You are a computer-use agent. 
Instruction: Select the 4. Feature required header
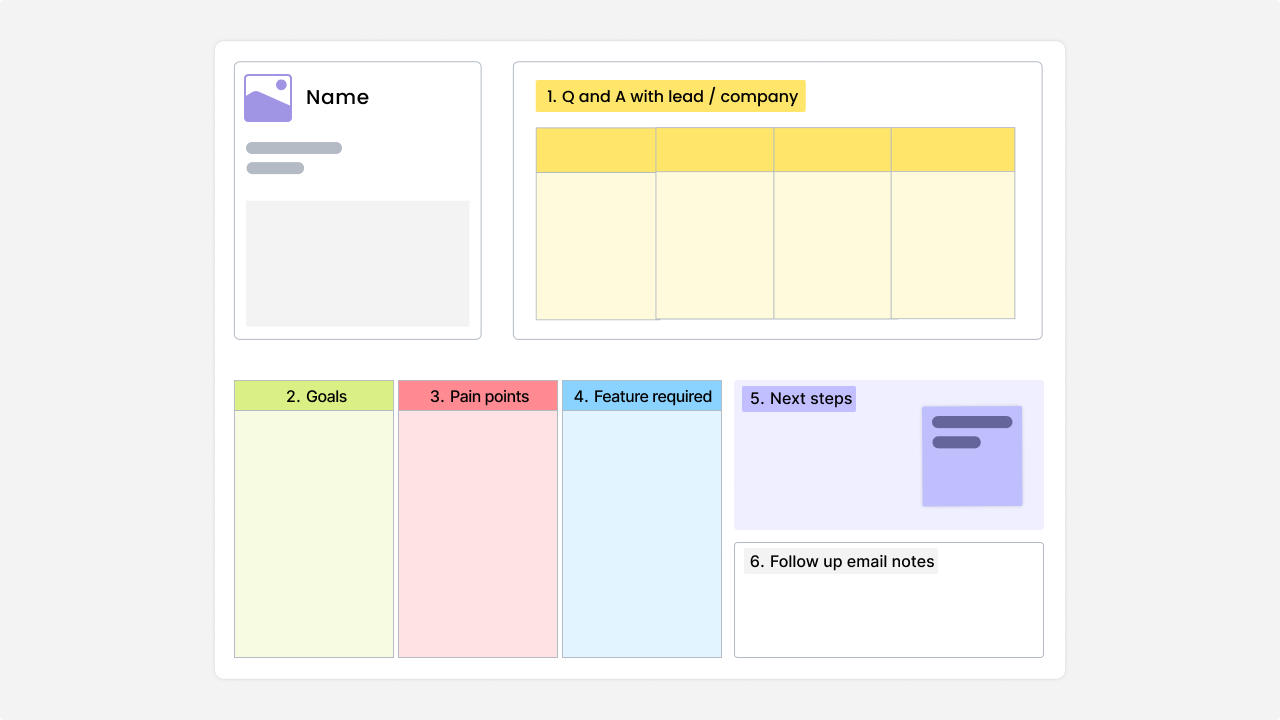tap(642, 396)
